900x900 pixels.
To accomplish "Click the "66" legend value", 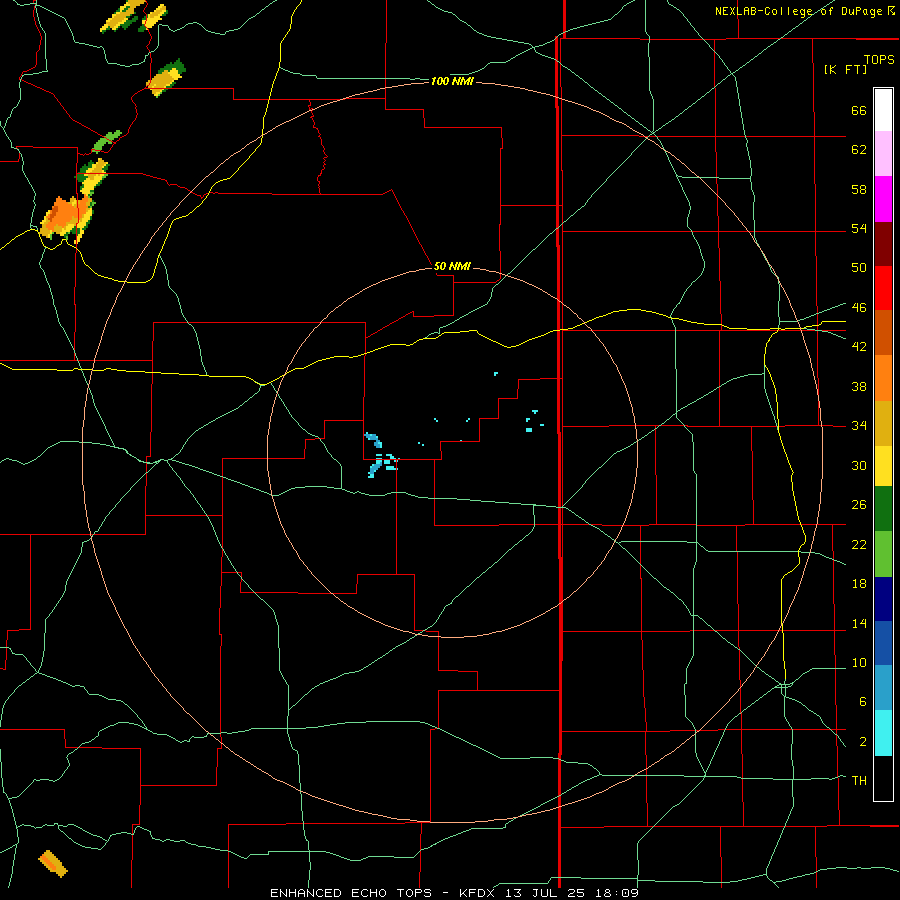I will point(859,110).
